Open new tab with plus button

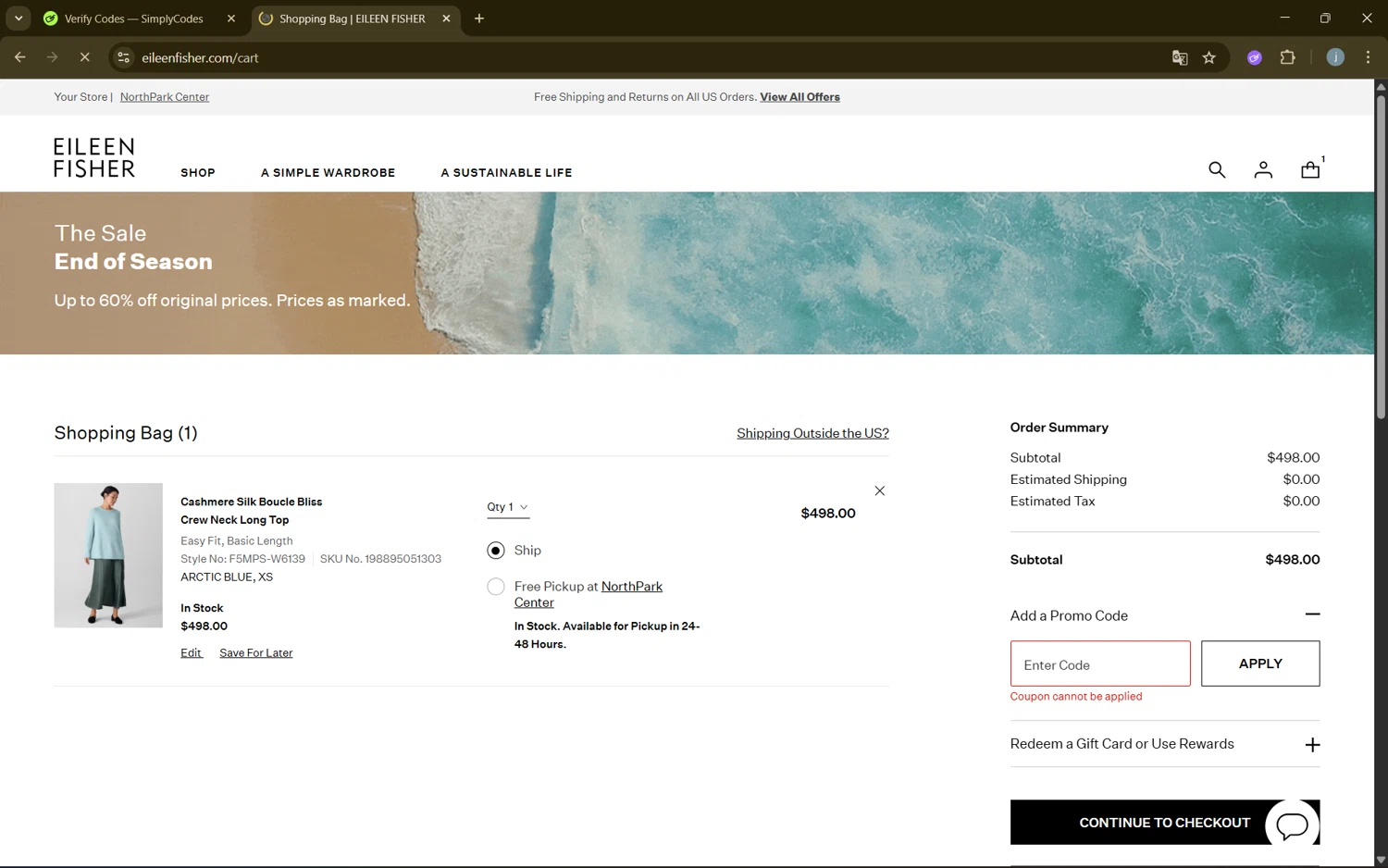point(479,19)
